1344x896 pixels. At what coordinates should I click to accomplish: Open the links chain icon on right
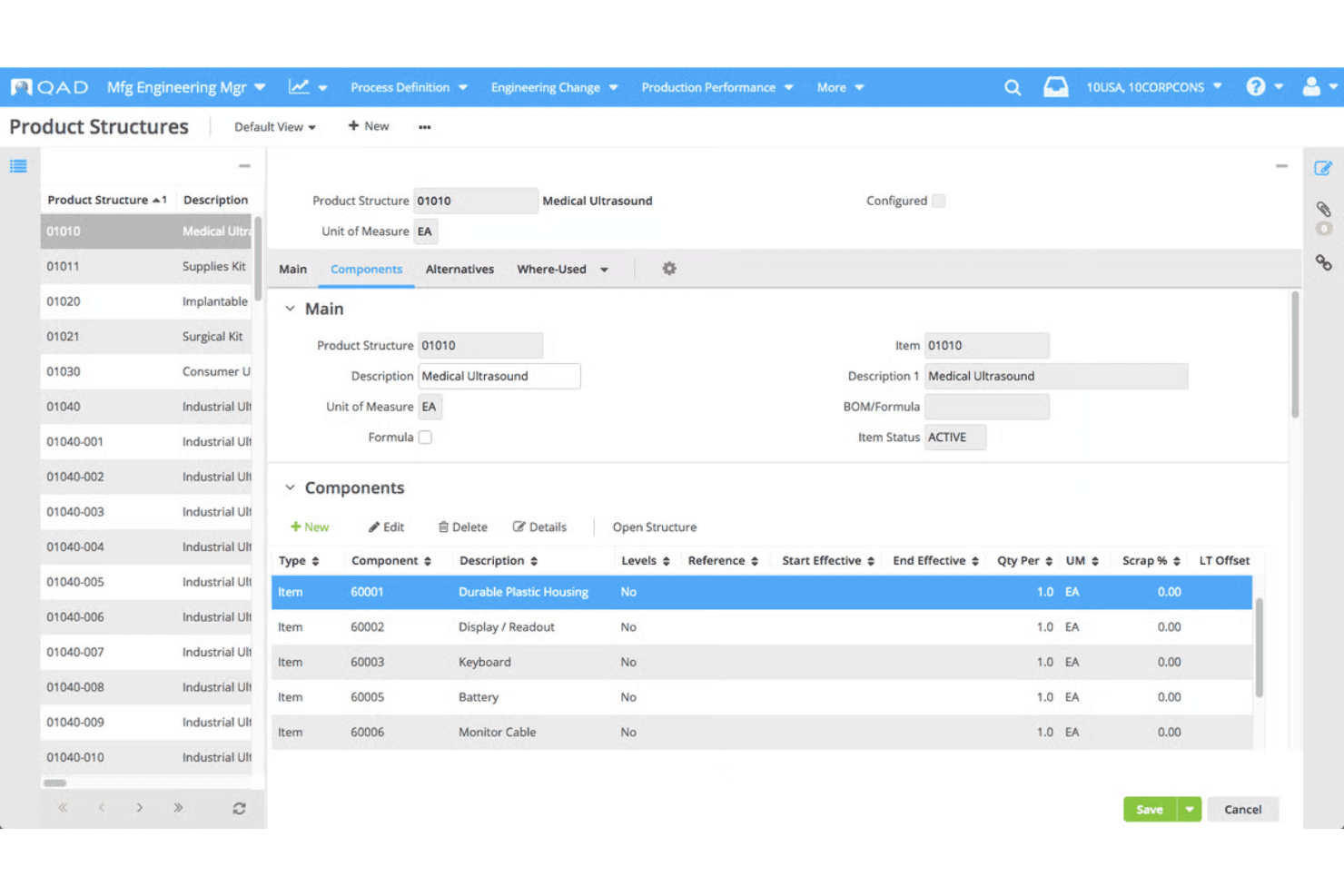1324,262
